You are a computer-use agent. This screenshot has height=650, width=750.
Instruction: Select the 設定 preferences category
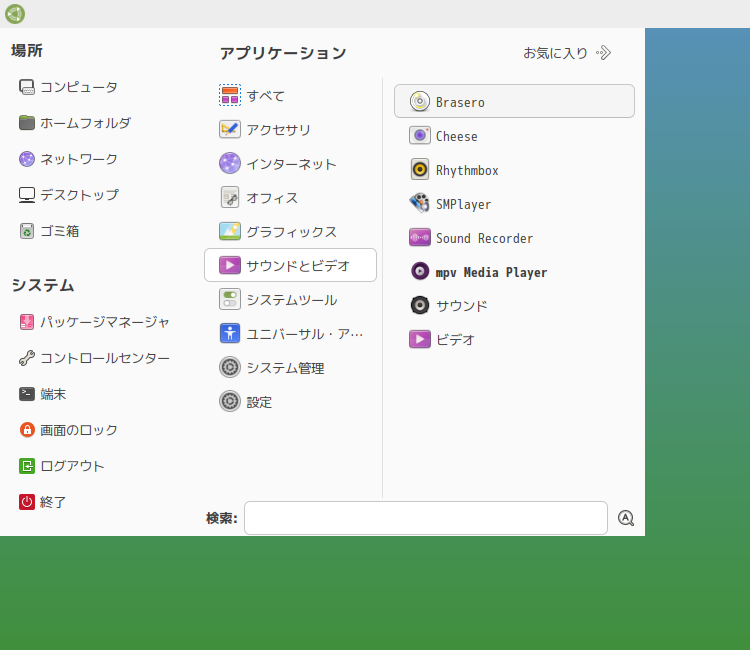[x=290, y=401]
